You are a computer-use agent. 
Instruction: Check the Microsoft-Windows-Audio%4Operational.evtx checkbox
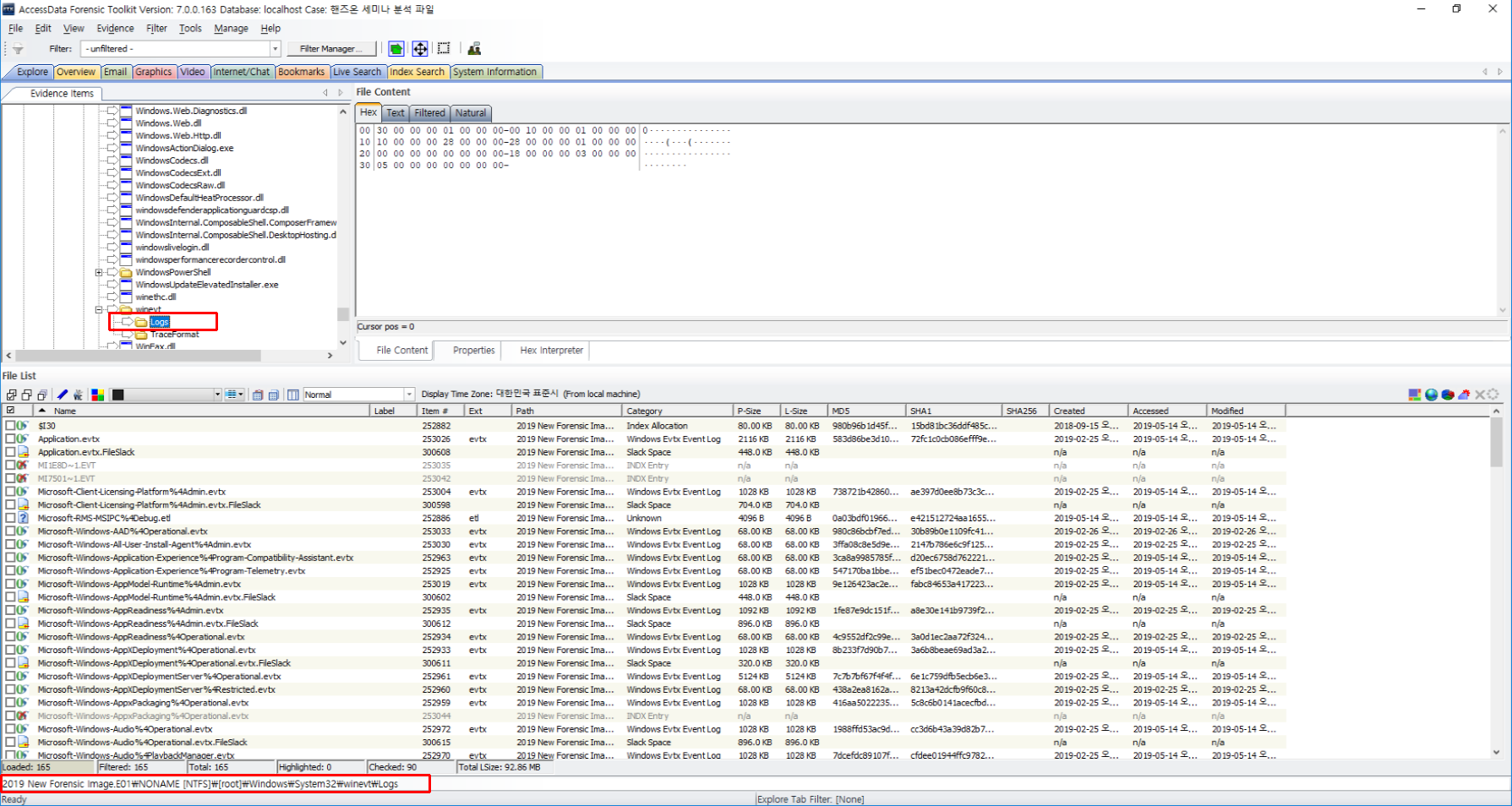click(10, 729)
